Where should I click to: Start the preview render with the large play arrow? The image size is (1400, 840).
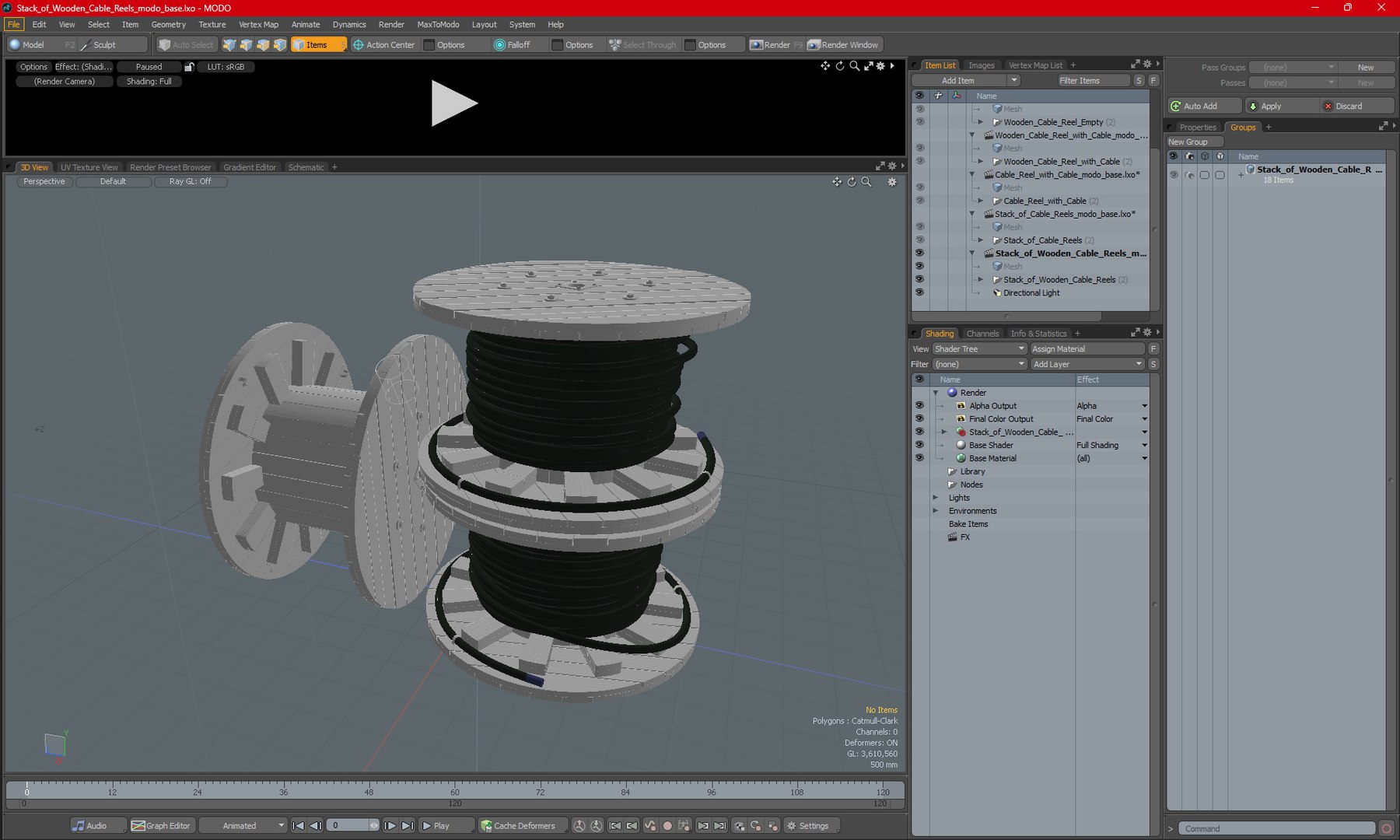click(453, 103)
